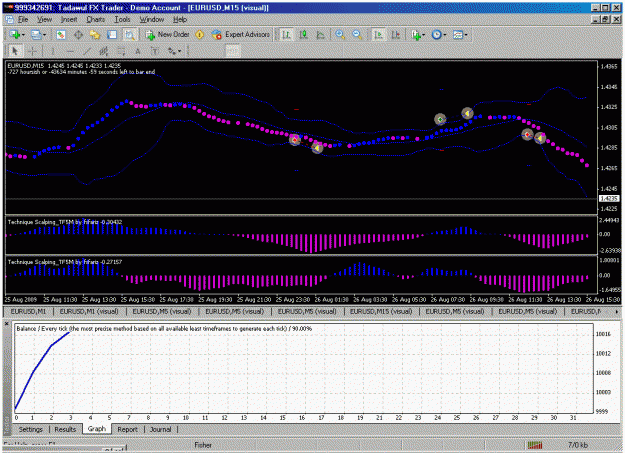
Task: Click the Expert Advisors button
Action: [241, 35]
